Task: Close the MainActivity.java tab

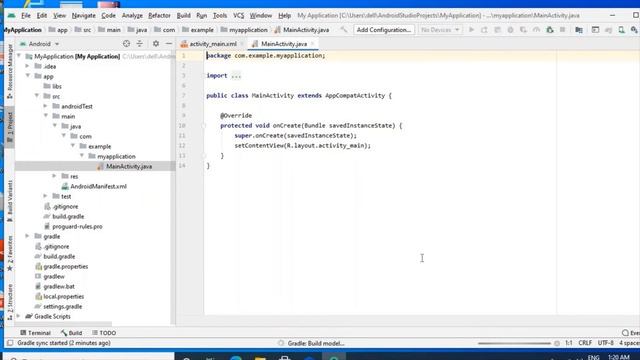Action: pyautogui.click(x=313, y=44)
